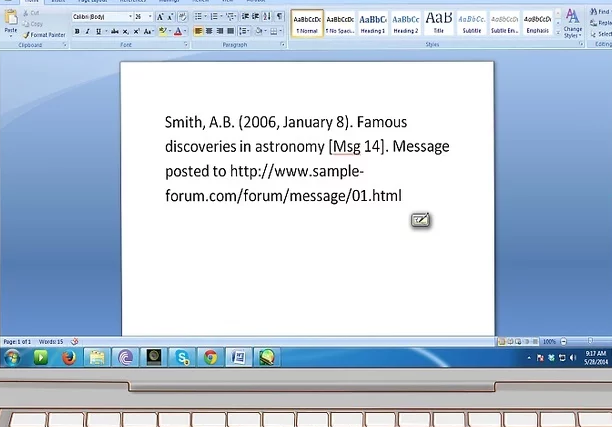Click the red font color A
The image size is (612, 427).
[x=178, y=31]
